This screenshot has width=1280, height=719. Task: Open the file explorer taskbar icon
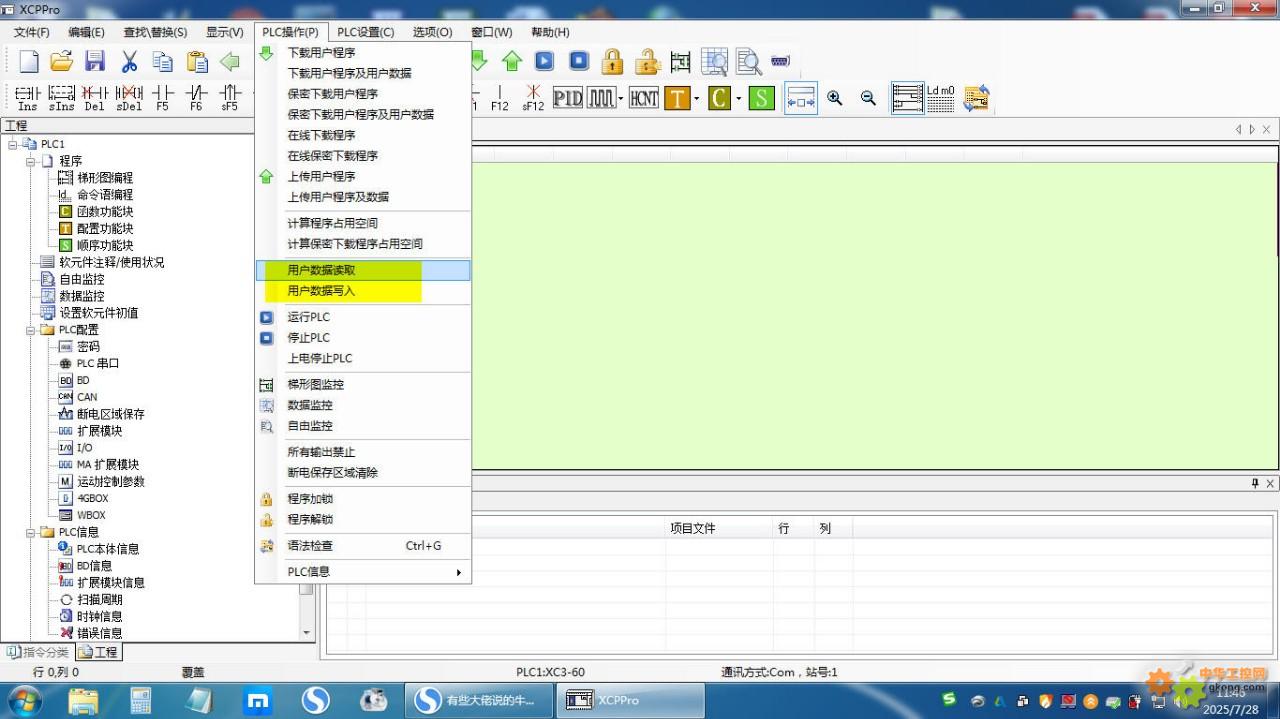pos(84,700)
